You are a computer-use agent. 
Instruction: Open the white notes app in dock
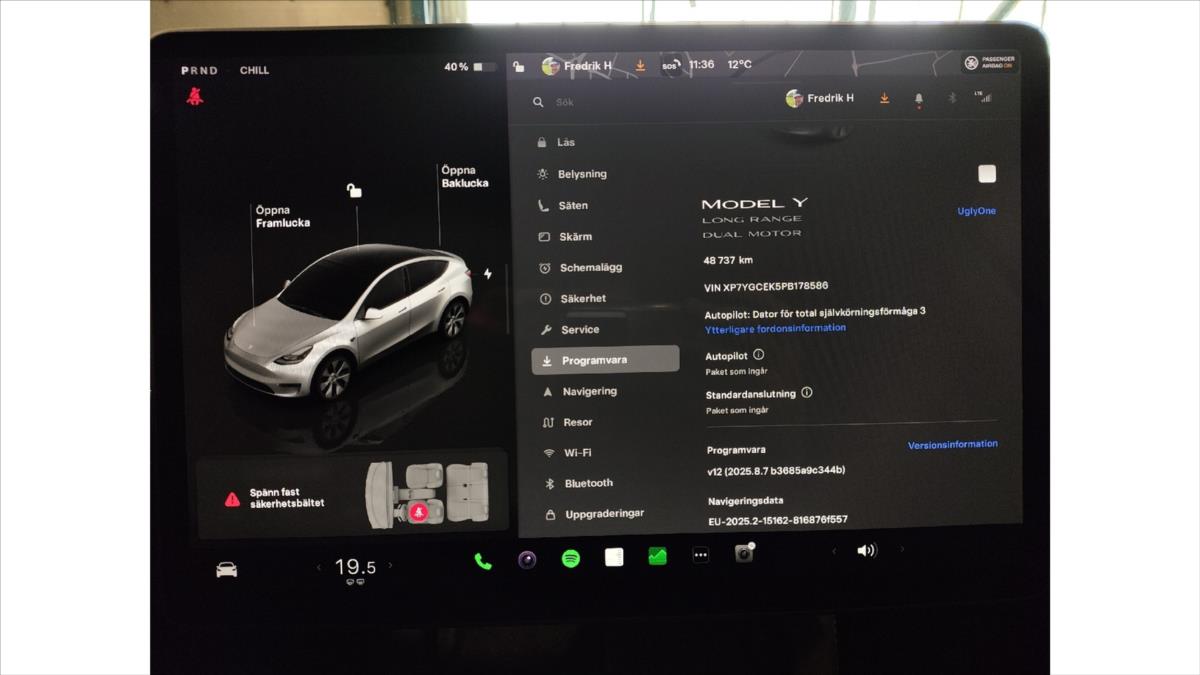[614, 557]
